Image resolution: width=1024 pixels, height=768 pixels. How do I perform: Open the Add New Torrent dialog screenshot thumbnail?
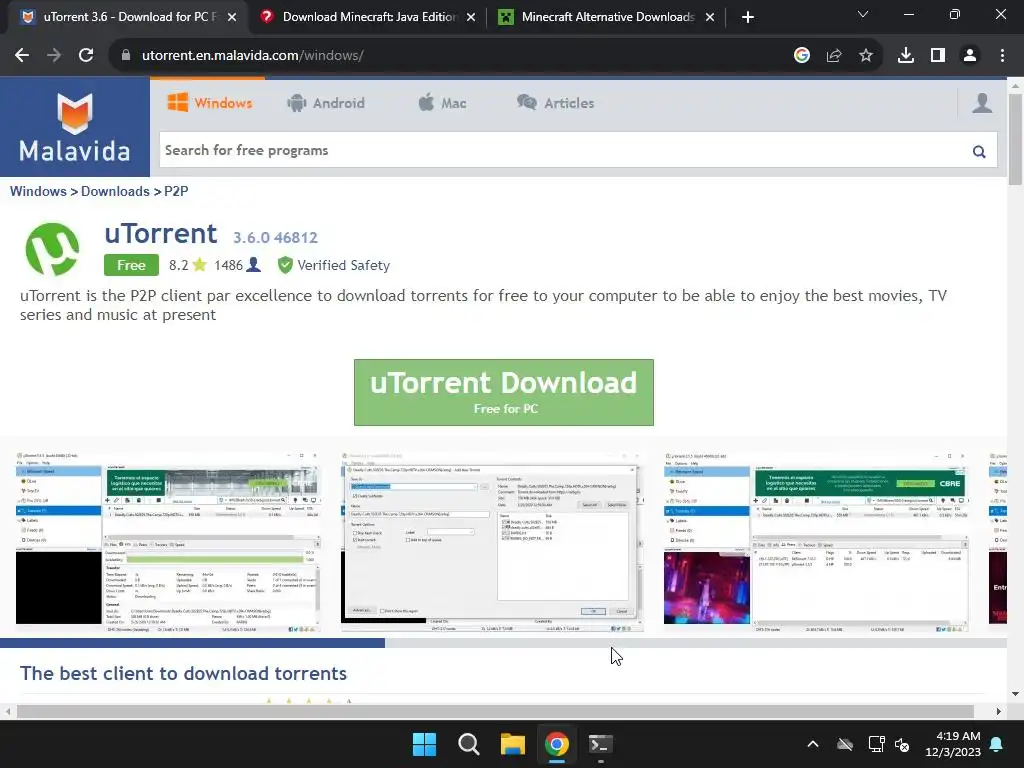coord(492,541)
